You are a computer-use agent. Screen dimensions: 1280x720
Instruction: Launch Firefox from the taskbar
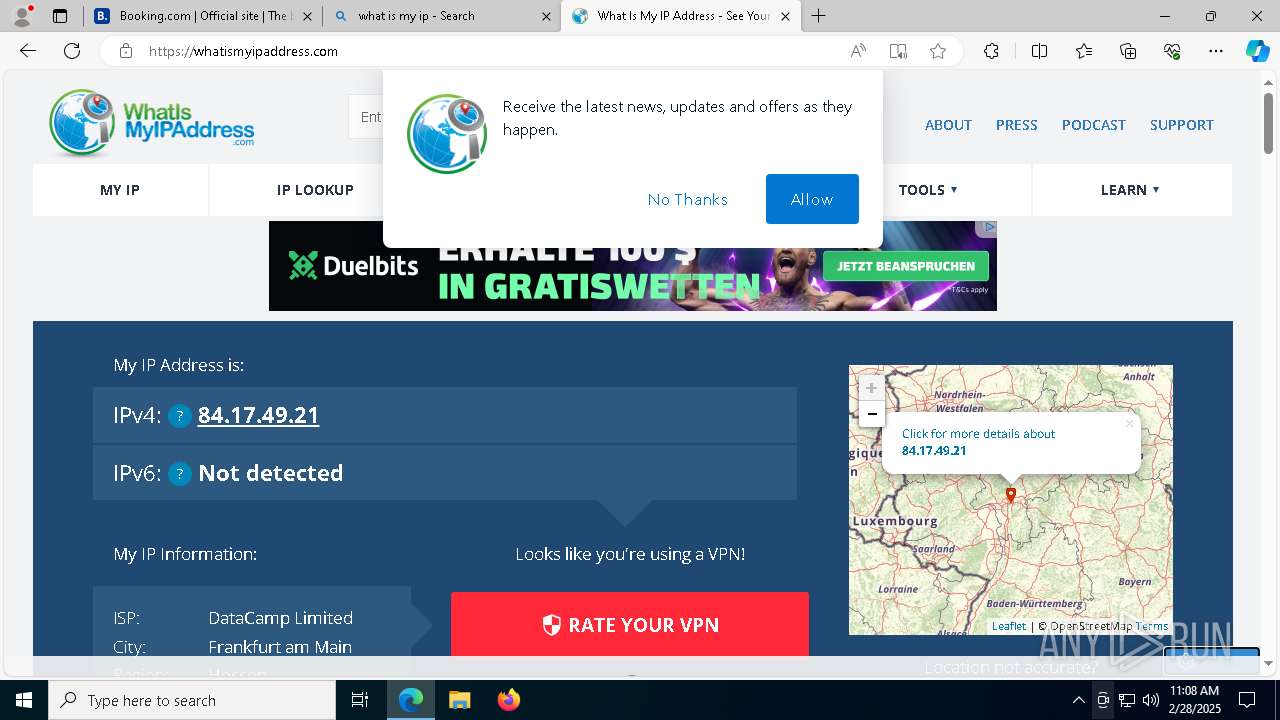(509, 700)
